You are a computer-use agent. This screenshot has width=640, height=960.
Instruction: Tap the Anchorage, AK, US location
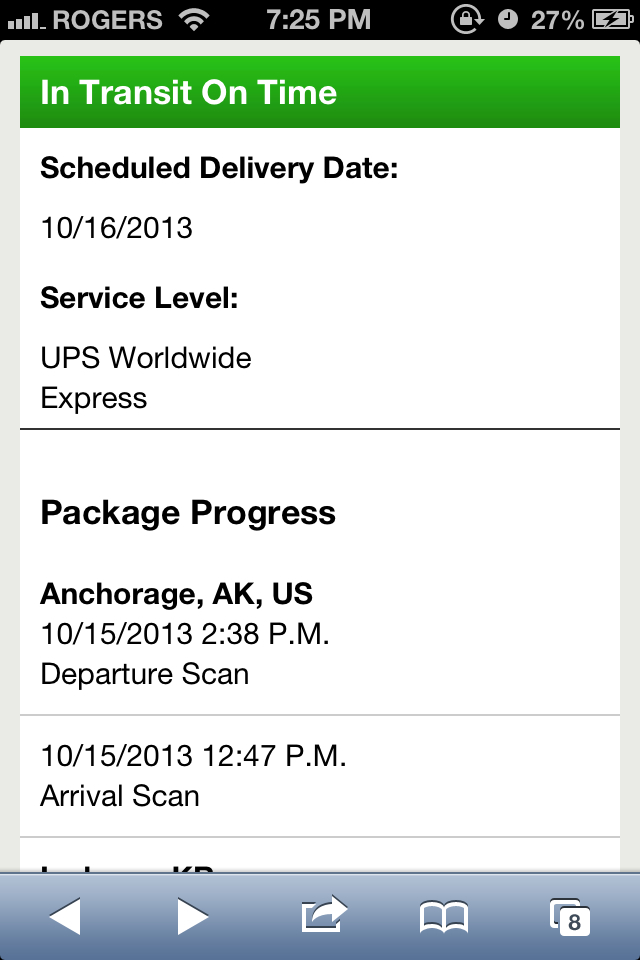click(x=176, y=594)
